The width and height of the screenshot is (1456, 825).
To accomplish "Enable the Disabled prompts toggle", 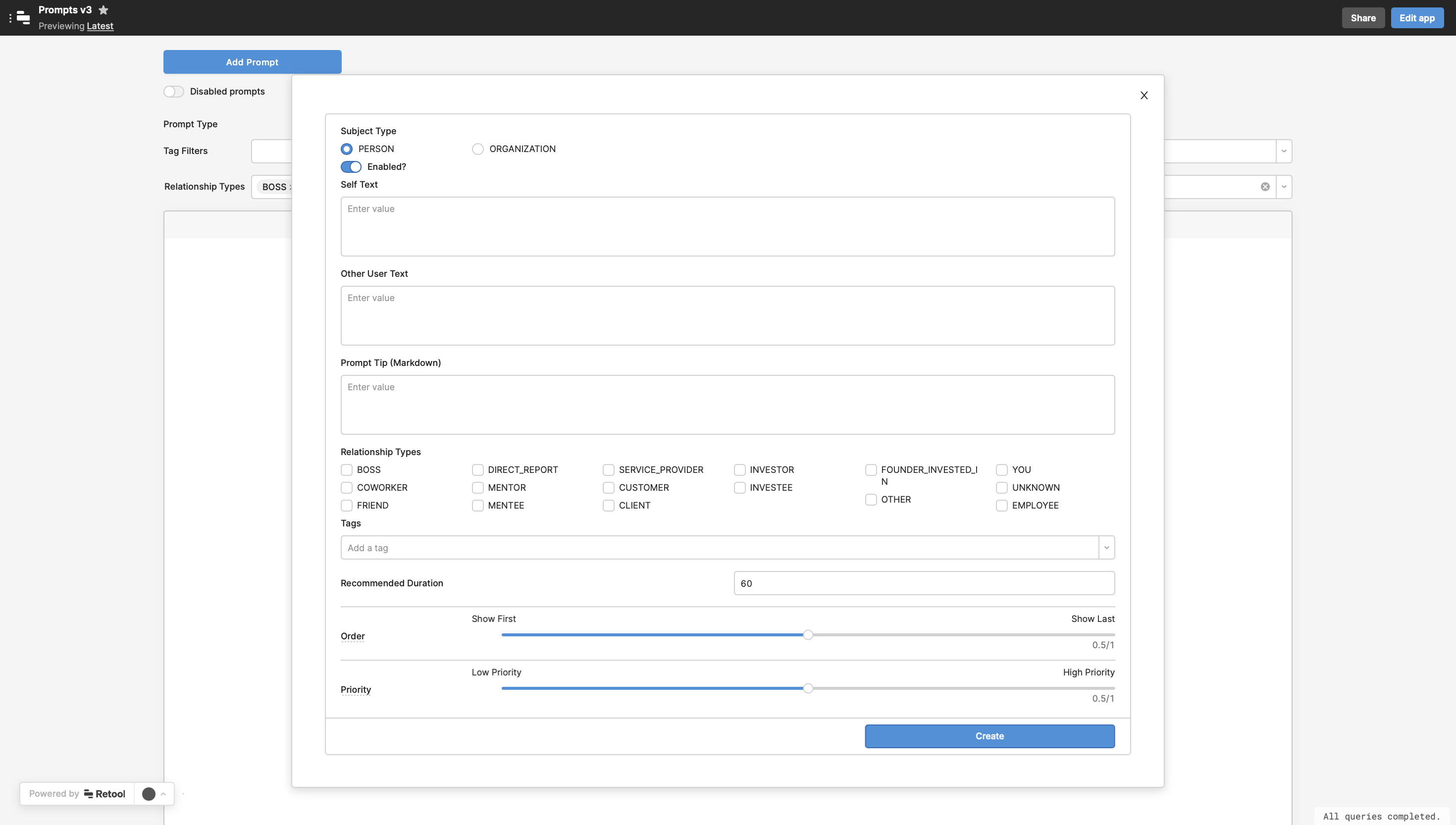I will (x=173, y=92).
